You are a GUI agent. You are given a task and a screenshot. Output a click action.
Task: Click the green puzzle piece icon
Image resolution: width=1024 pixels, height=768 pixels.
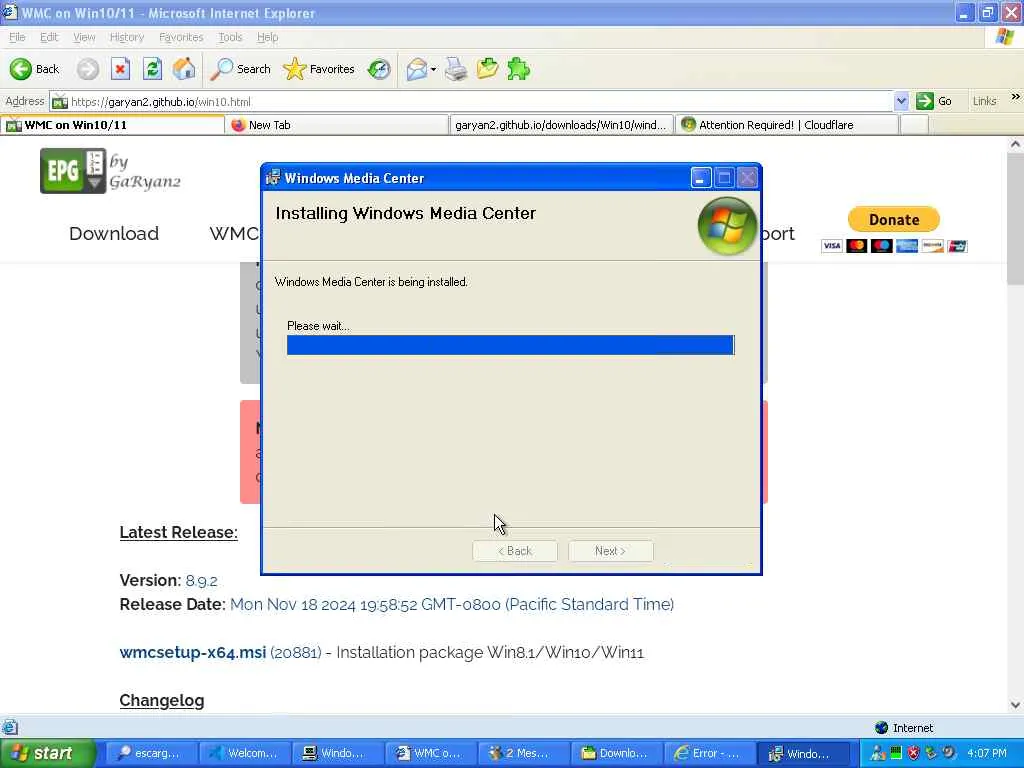pyautogui.click(x=519, y=69)
